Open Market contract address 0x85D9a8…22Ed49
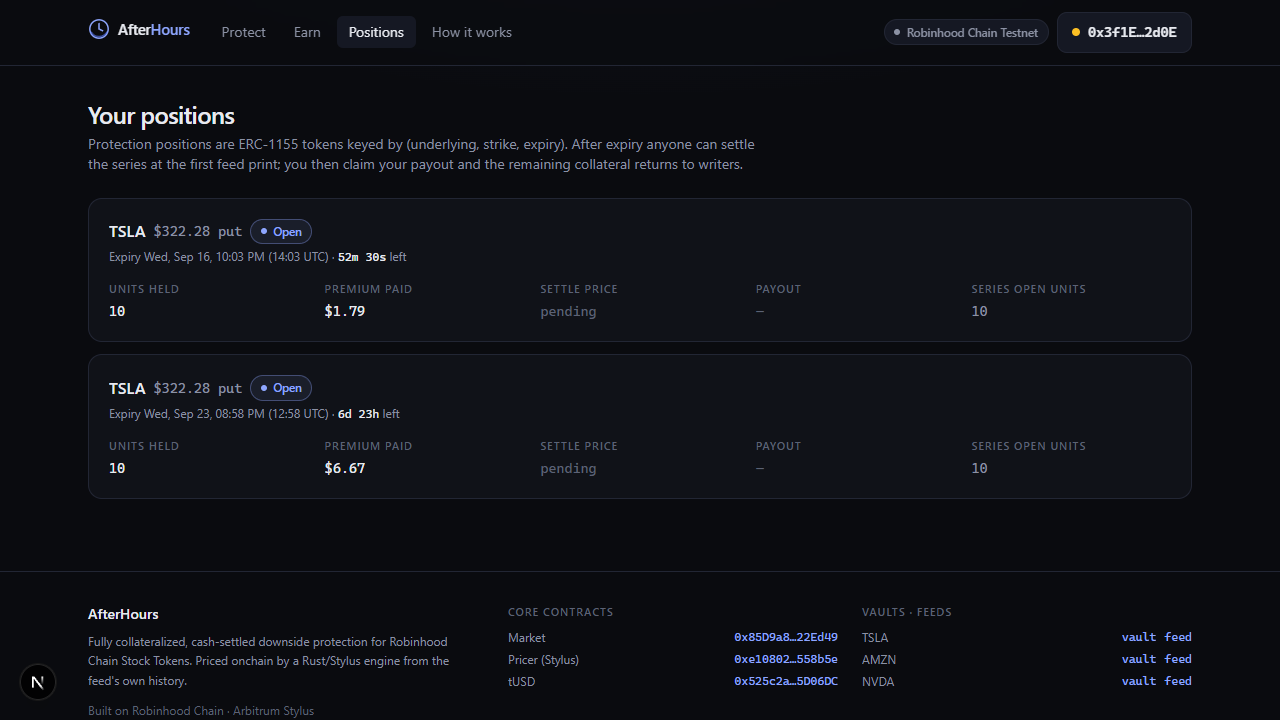Viewport: 1280px width, 720px height. (x=786, y=637)
